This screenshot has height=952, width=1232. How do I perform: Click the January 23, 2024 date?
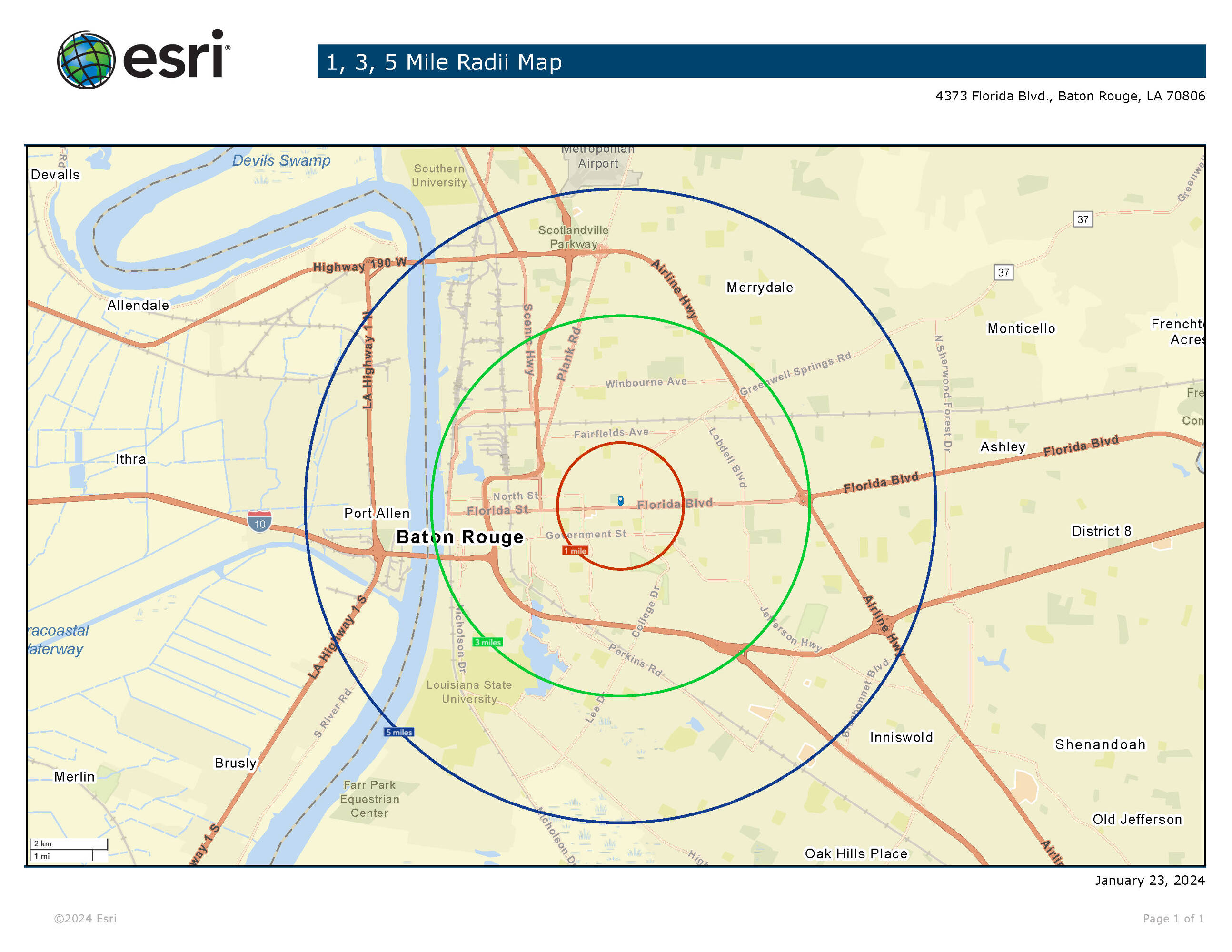pos(1149,881)
